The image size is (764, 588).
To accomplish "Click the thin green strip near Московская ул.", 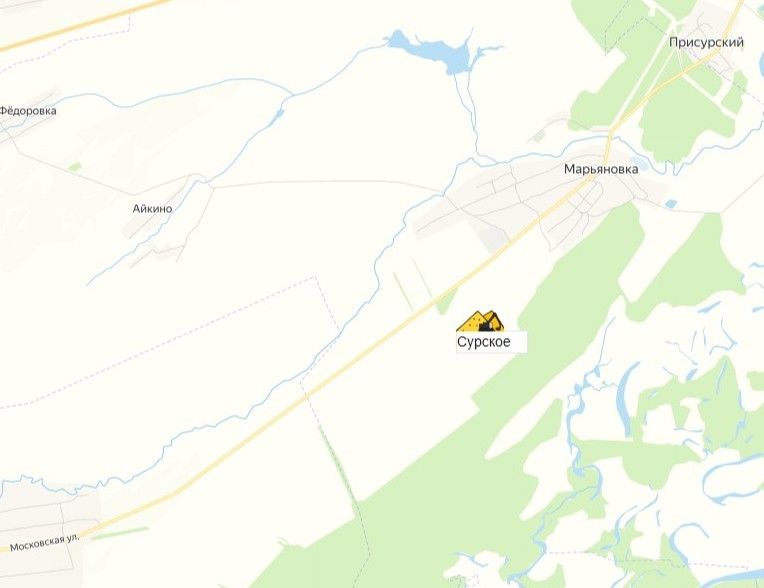I will (120, 533).
